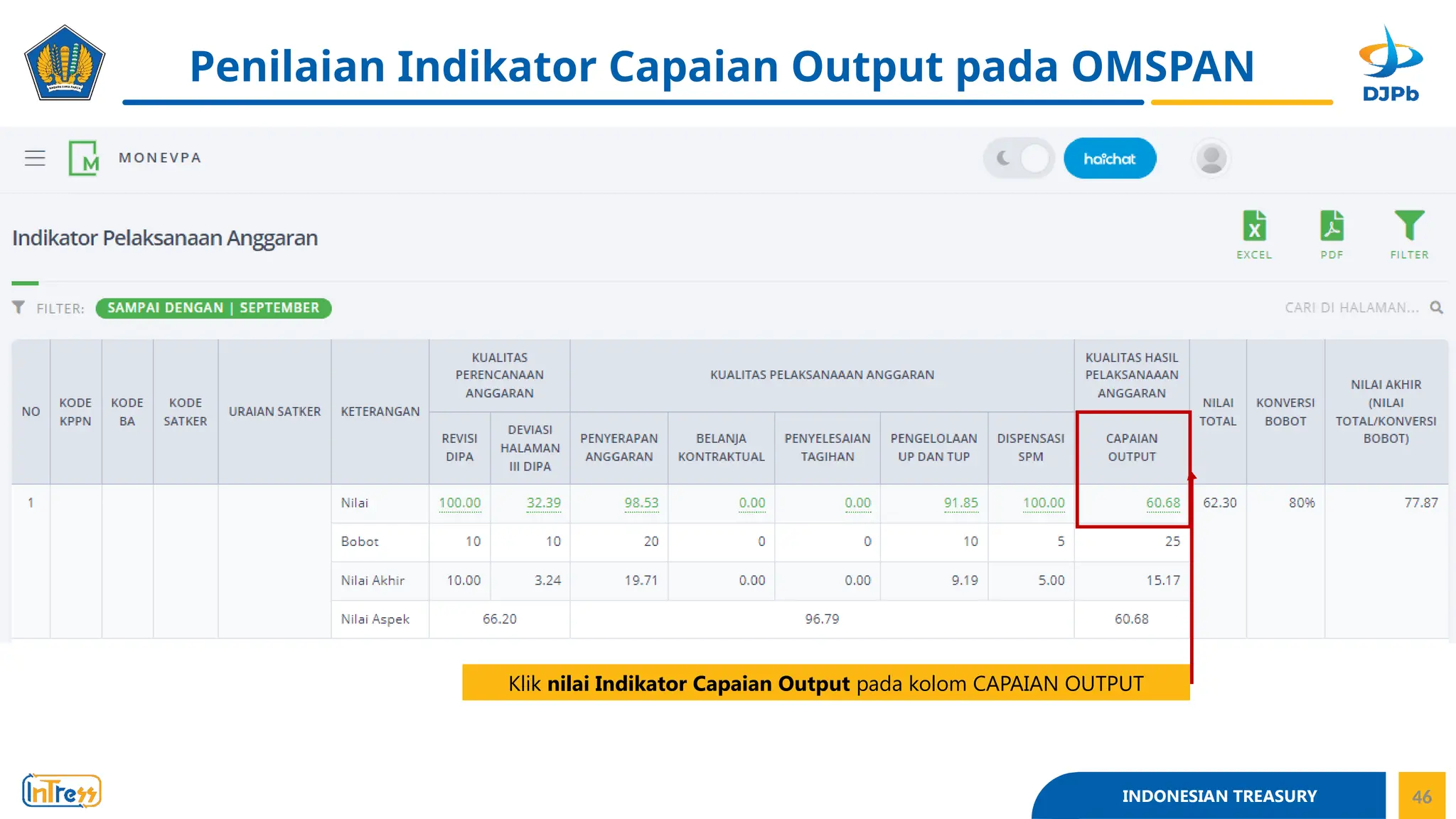Open the hamburger menu icon
Viewport: 1456px width, 819px height.
(35, 158)
